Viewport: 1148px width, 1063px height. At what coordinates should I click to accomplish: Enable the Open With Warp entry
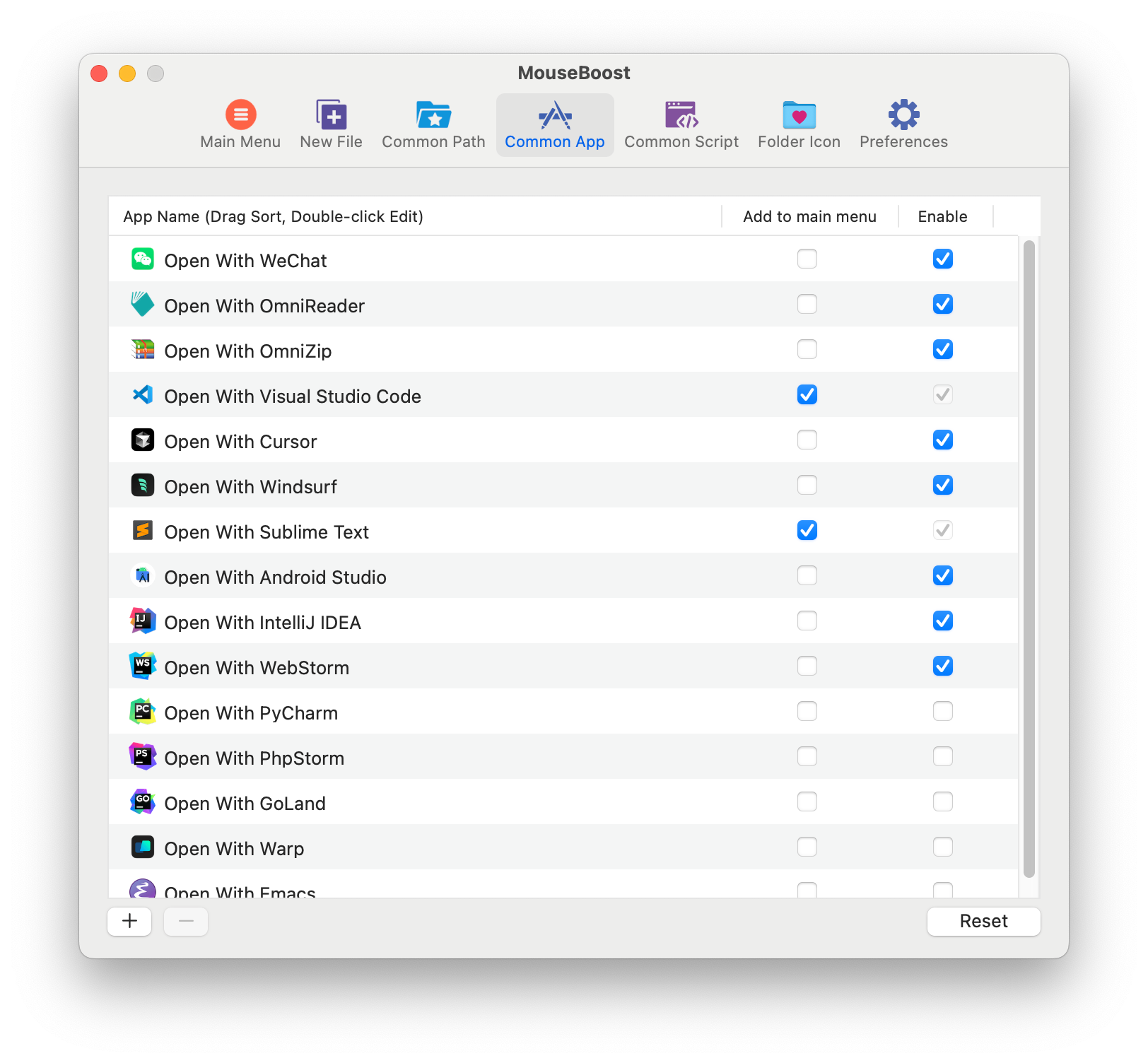point(943,847)
